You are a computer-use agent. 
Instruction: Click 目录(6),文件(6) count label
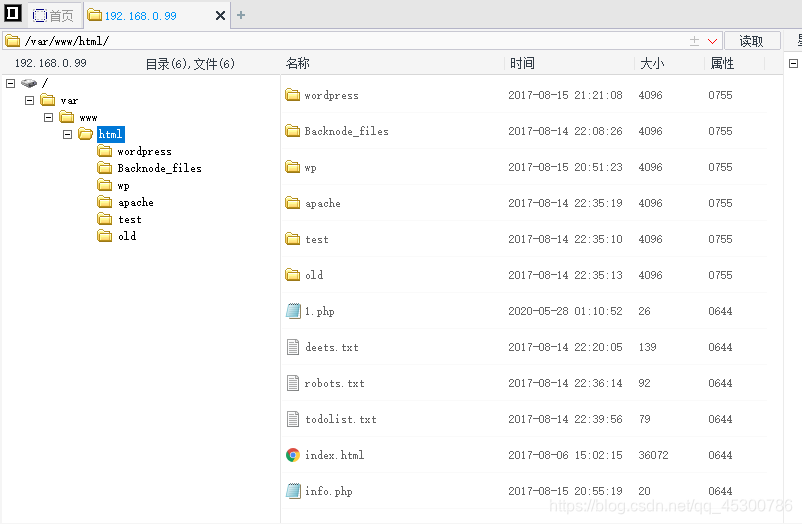(x=190, y=64)
